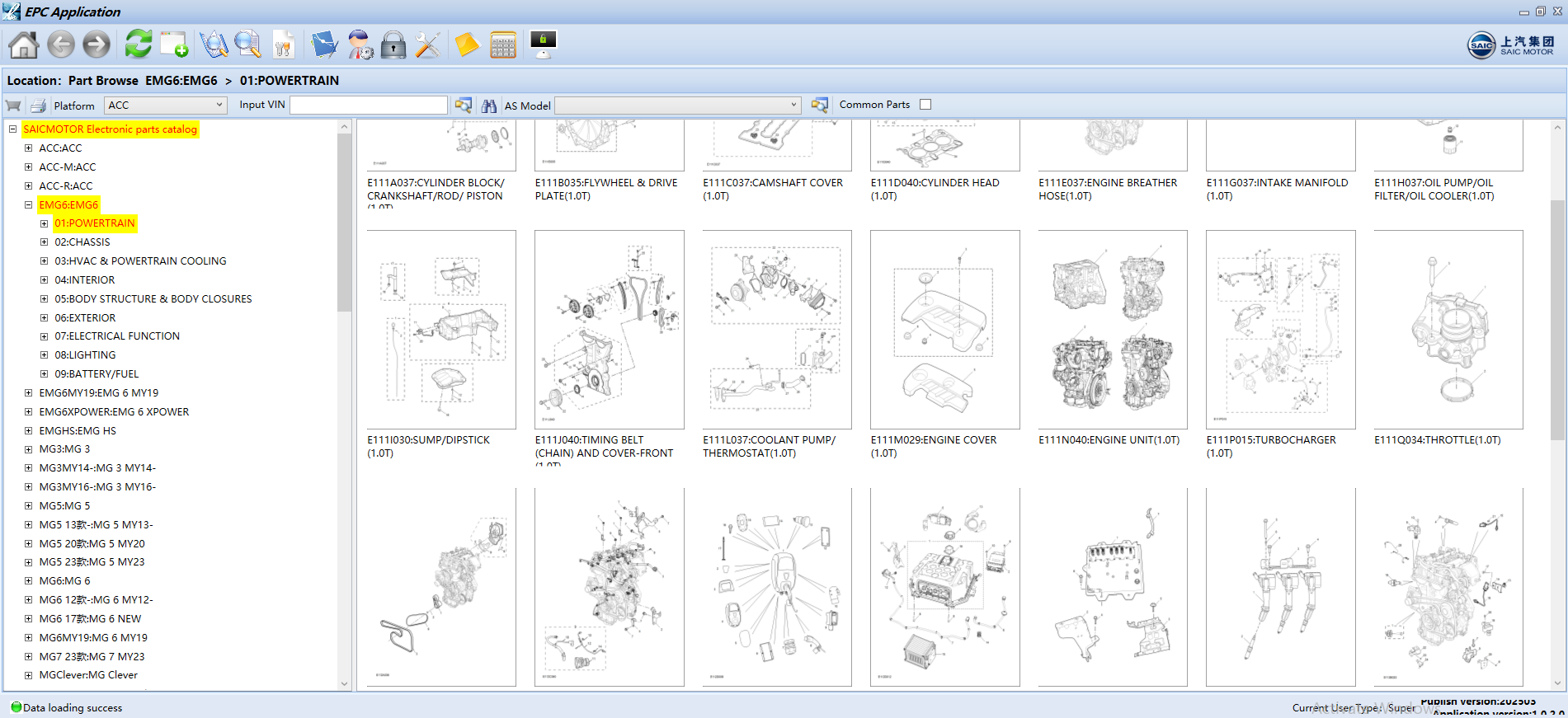Viewport: 1568px width, 718px height.
Task: Click the padlock lock icon
Action: (393, 45)
